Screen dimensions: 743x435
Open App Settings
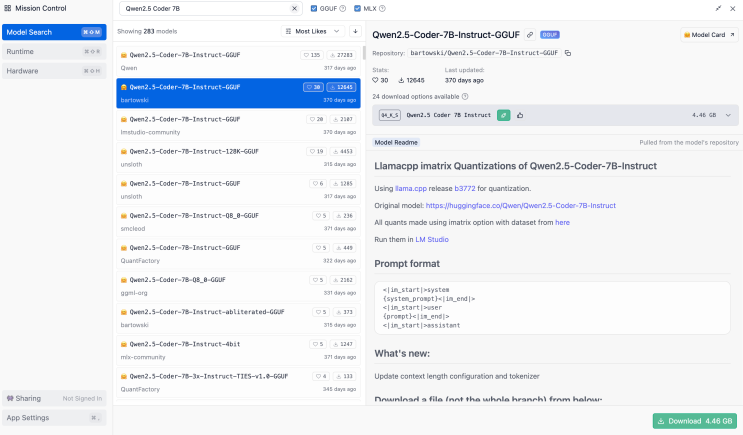tap(54, 418)
